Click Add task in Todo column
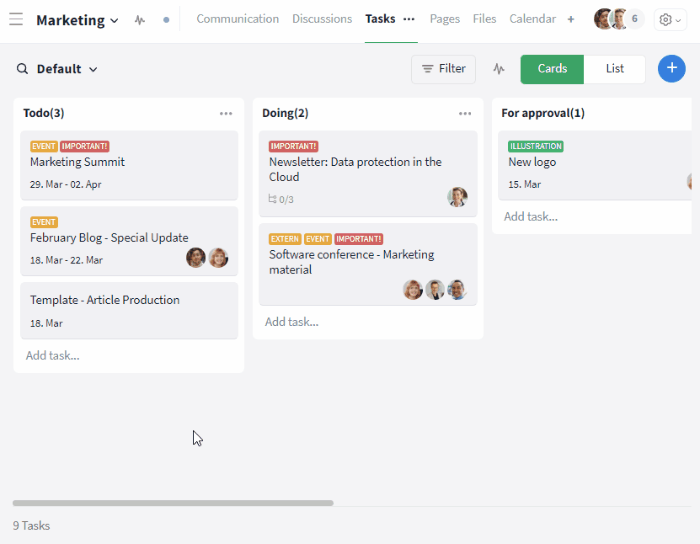 [52, 355]
